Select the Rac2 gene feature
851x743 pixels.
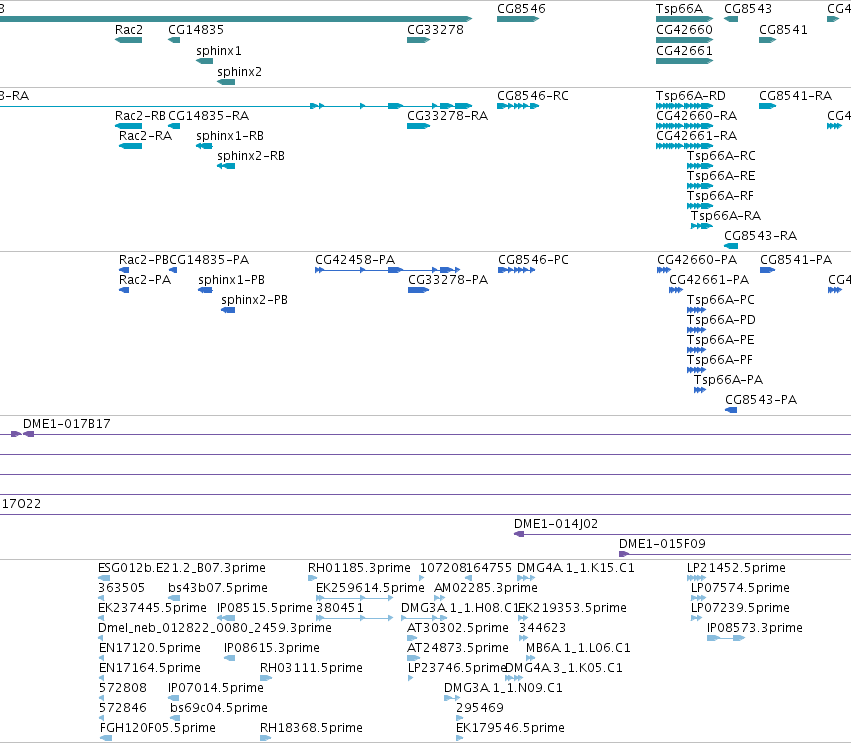[129, 40]
